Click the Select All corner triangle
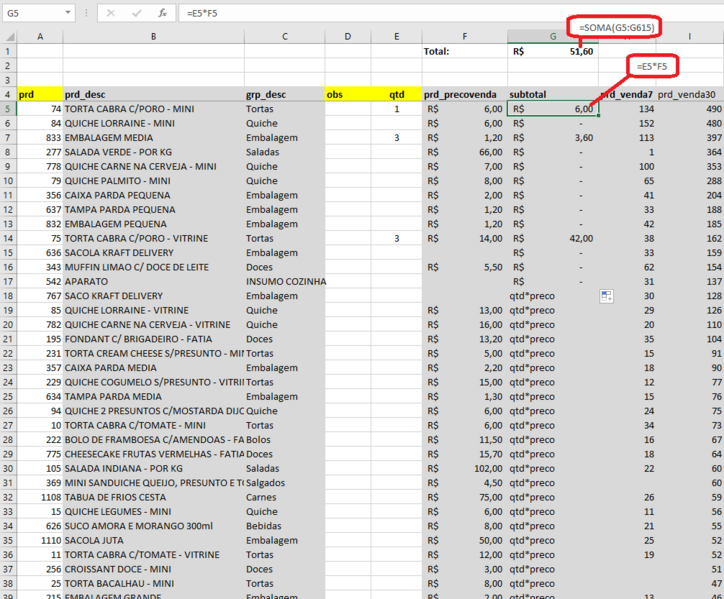 9,36
